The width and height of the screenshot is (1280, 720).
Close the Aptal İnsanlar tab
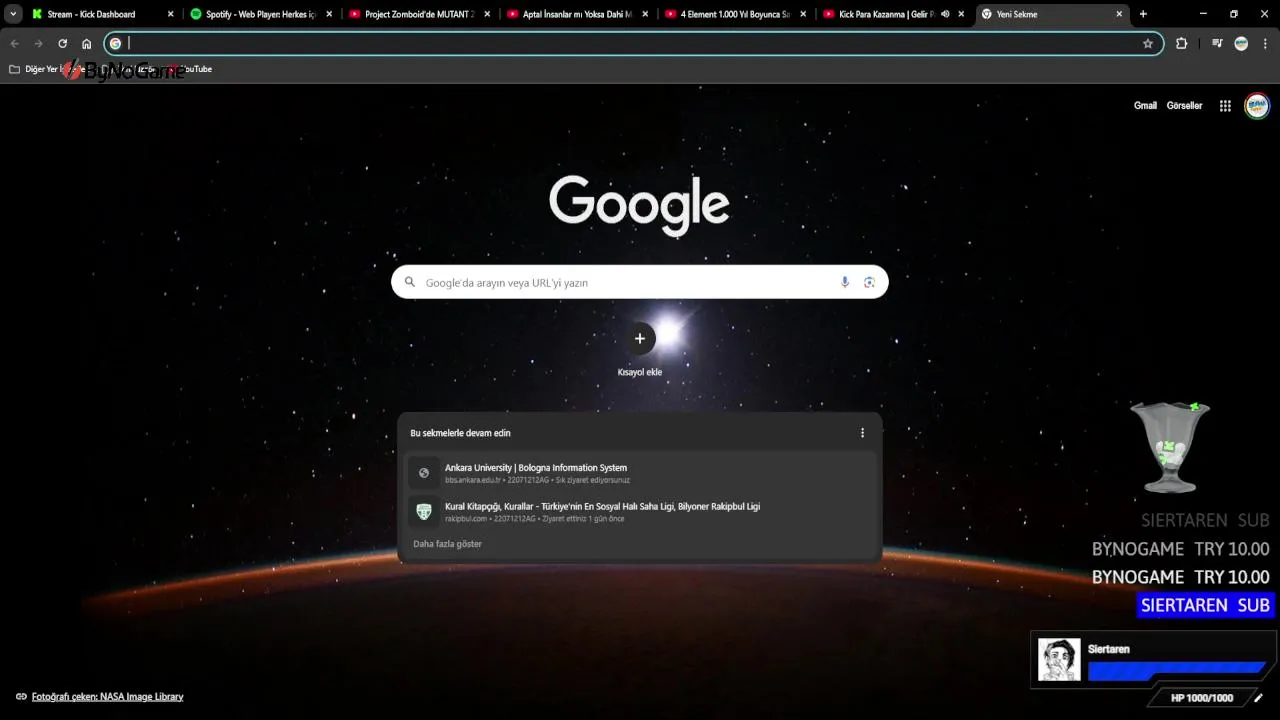click(645, 14)
